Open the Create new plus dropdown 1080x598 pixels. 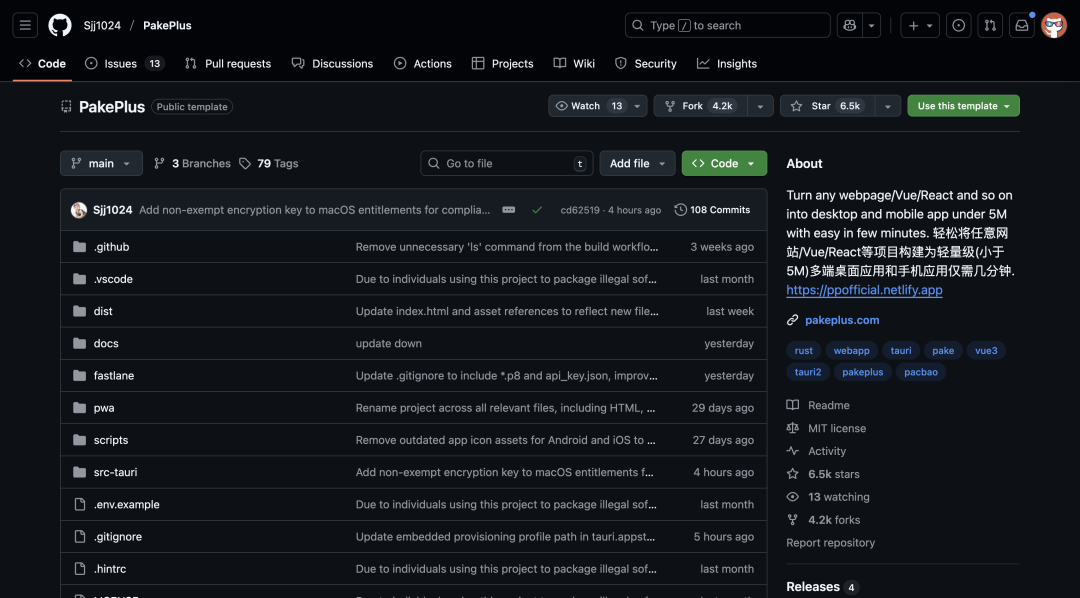(920, 25)
